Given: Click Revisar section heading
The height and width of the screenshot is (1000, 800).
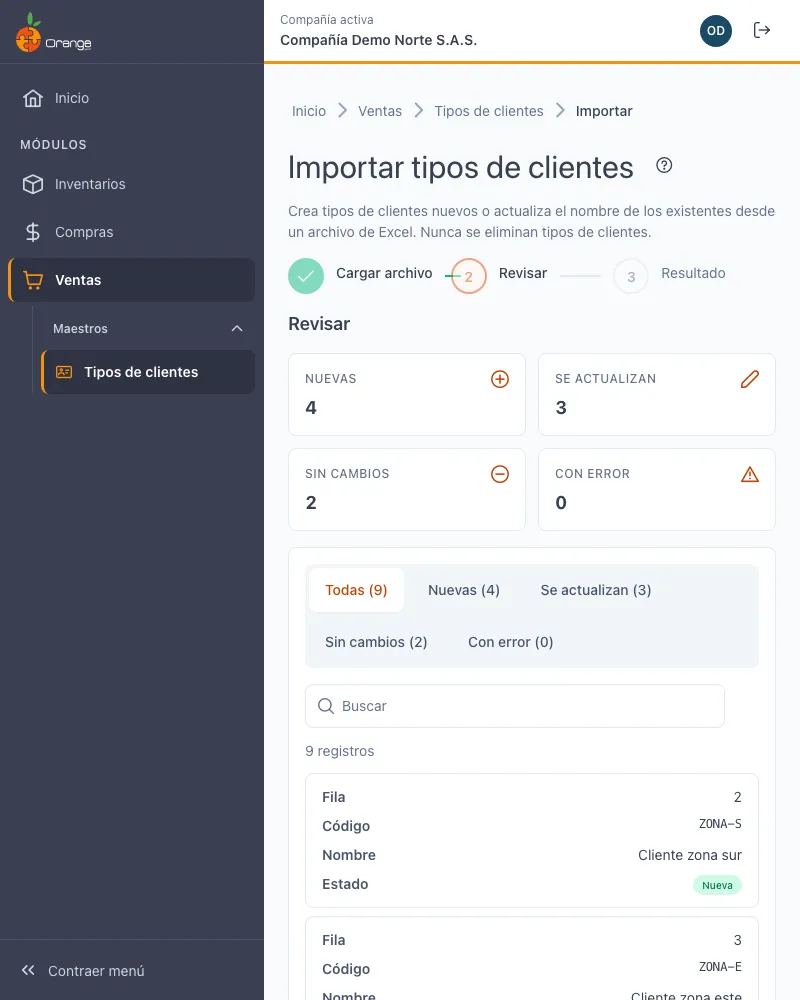Looking at the screenshot, I should [319, 324].
